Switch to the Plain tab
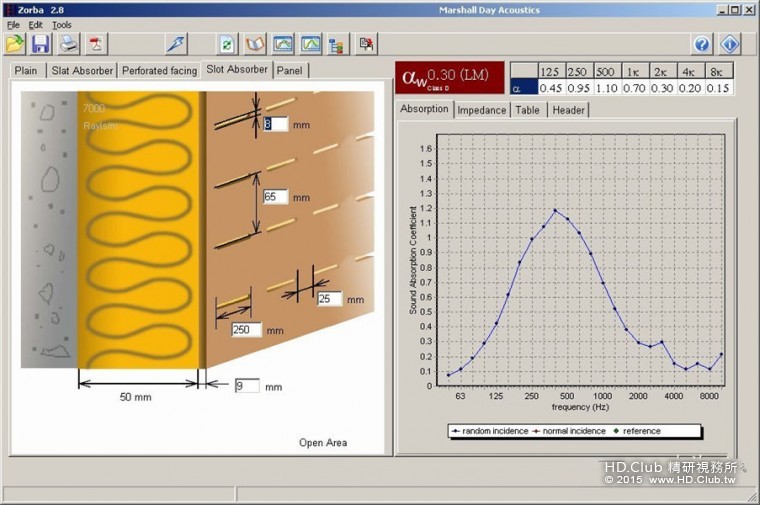The height and width of the screenshot is (505, 760). pos(26,71)
